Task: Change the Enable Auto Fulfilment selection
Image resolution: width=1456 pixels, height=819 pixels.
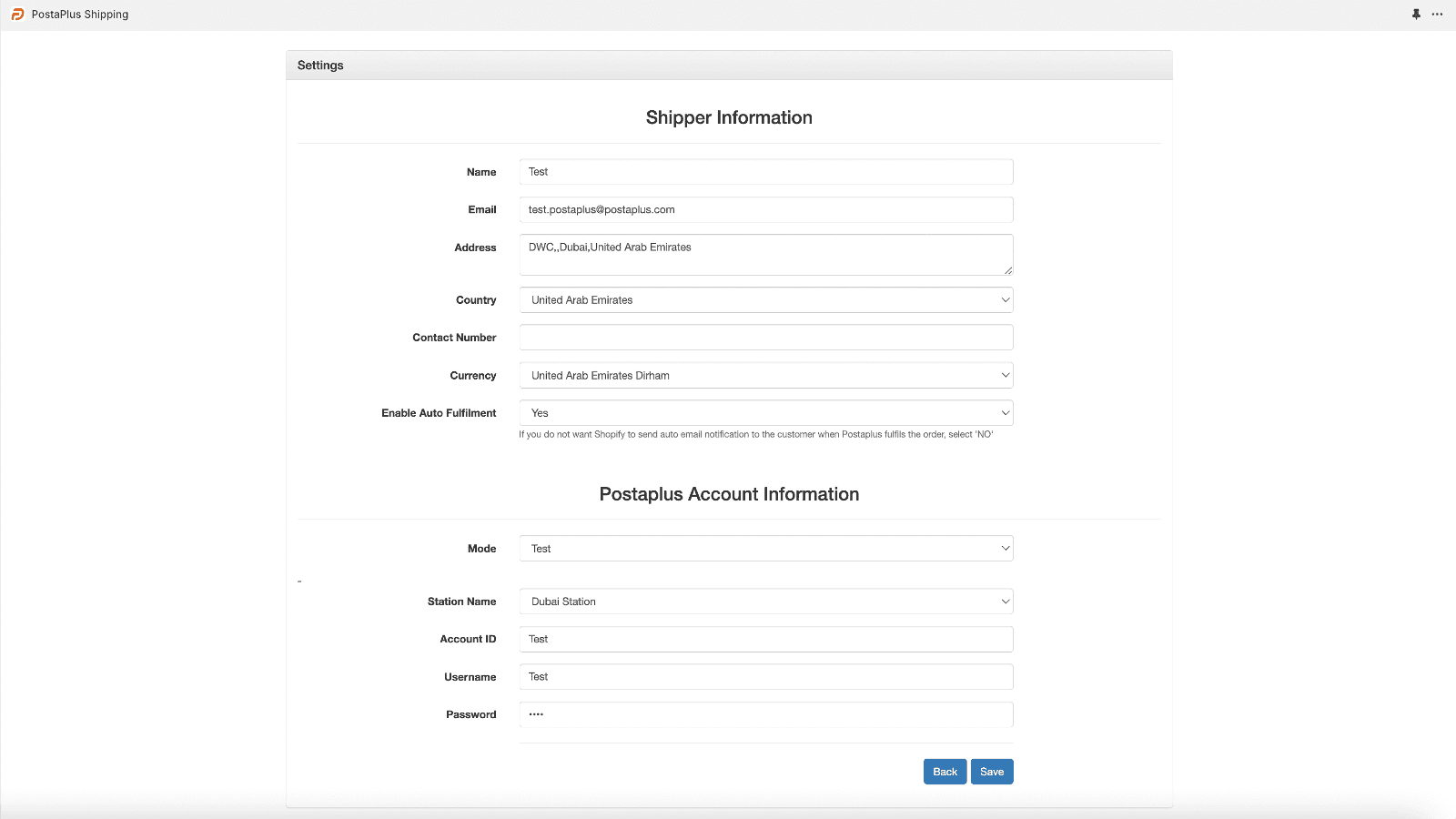Action: tap(765, 413)
